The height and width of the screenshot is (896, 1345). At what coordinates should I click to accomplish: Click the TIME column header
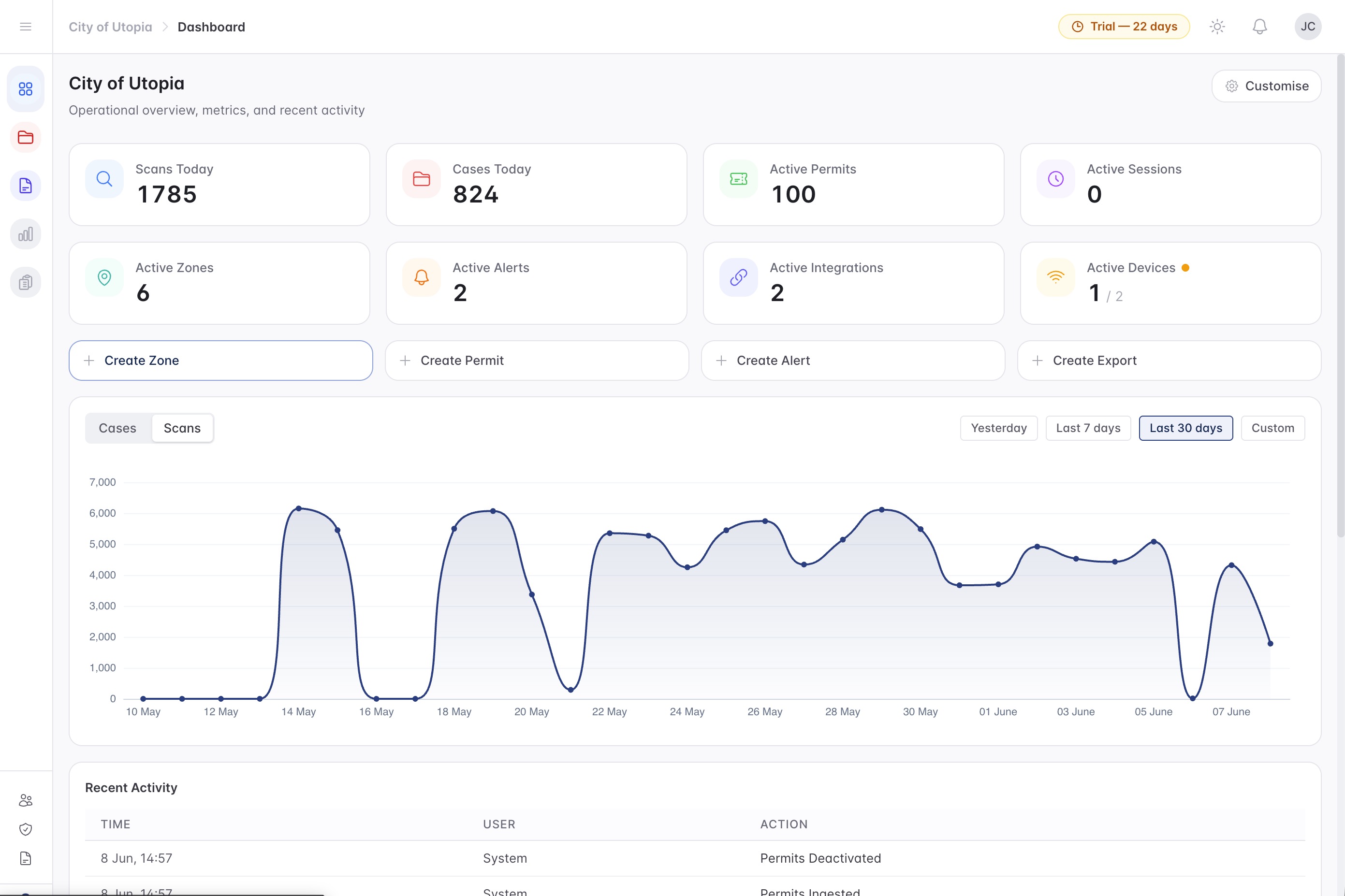116,824
